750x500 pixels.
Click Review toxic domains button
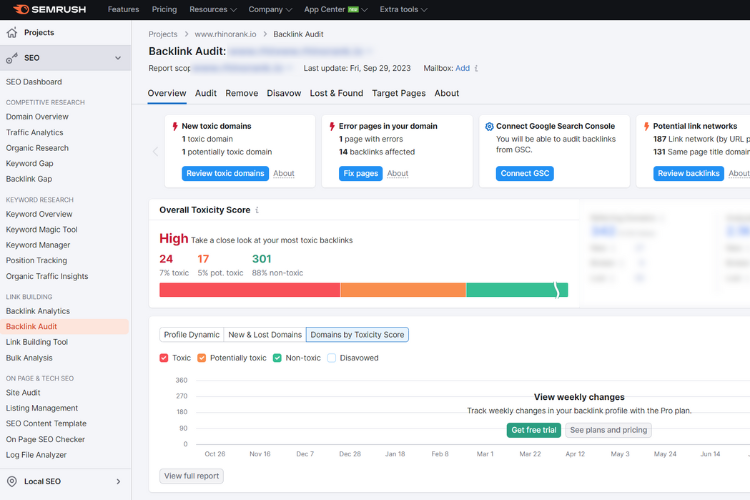(225, 173)
